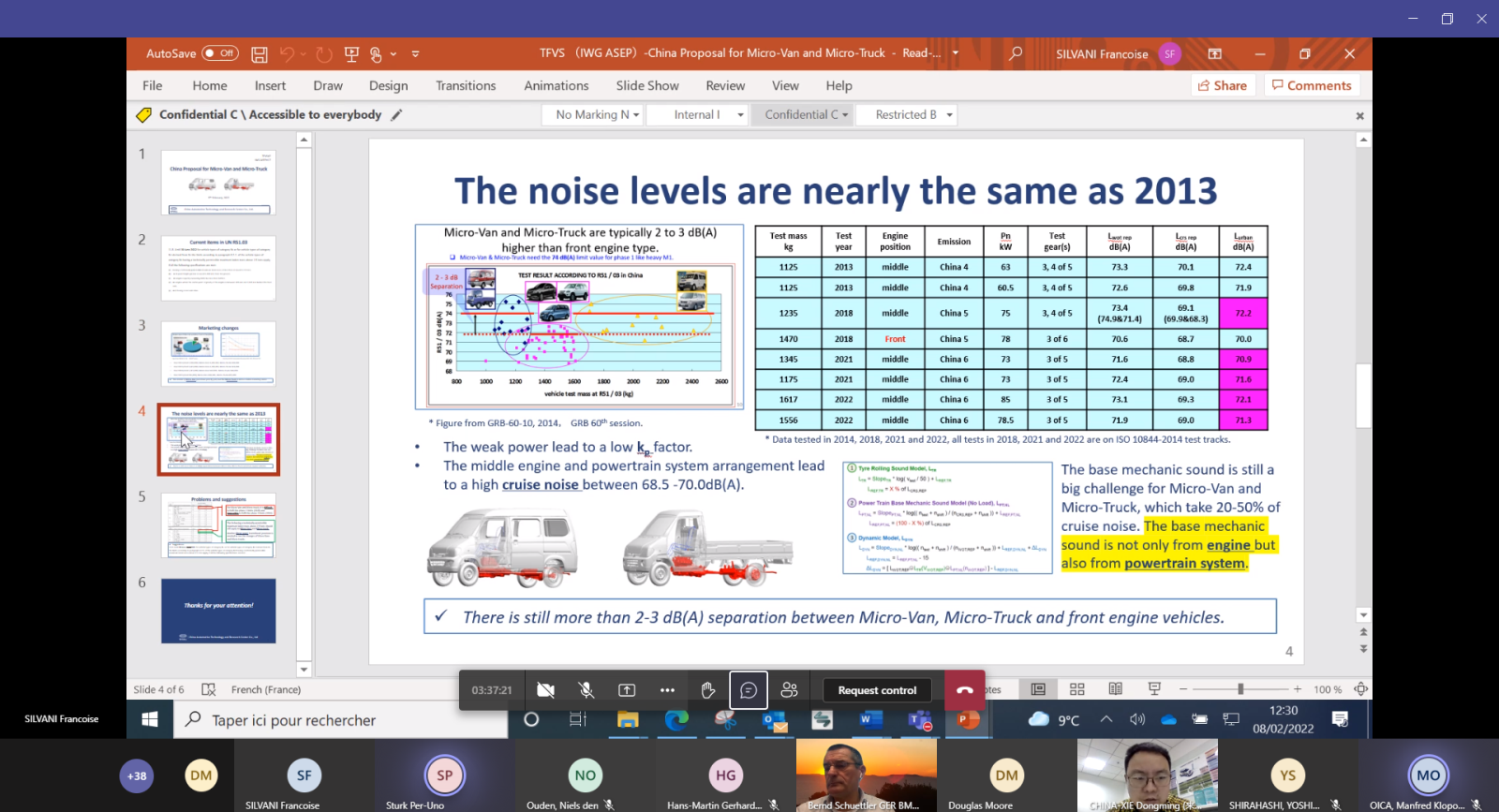
Task: Click the Save icon in title bar
Action: click(260, 54)
